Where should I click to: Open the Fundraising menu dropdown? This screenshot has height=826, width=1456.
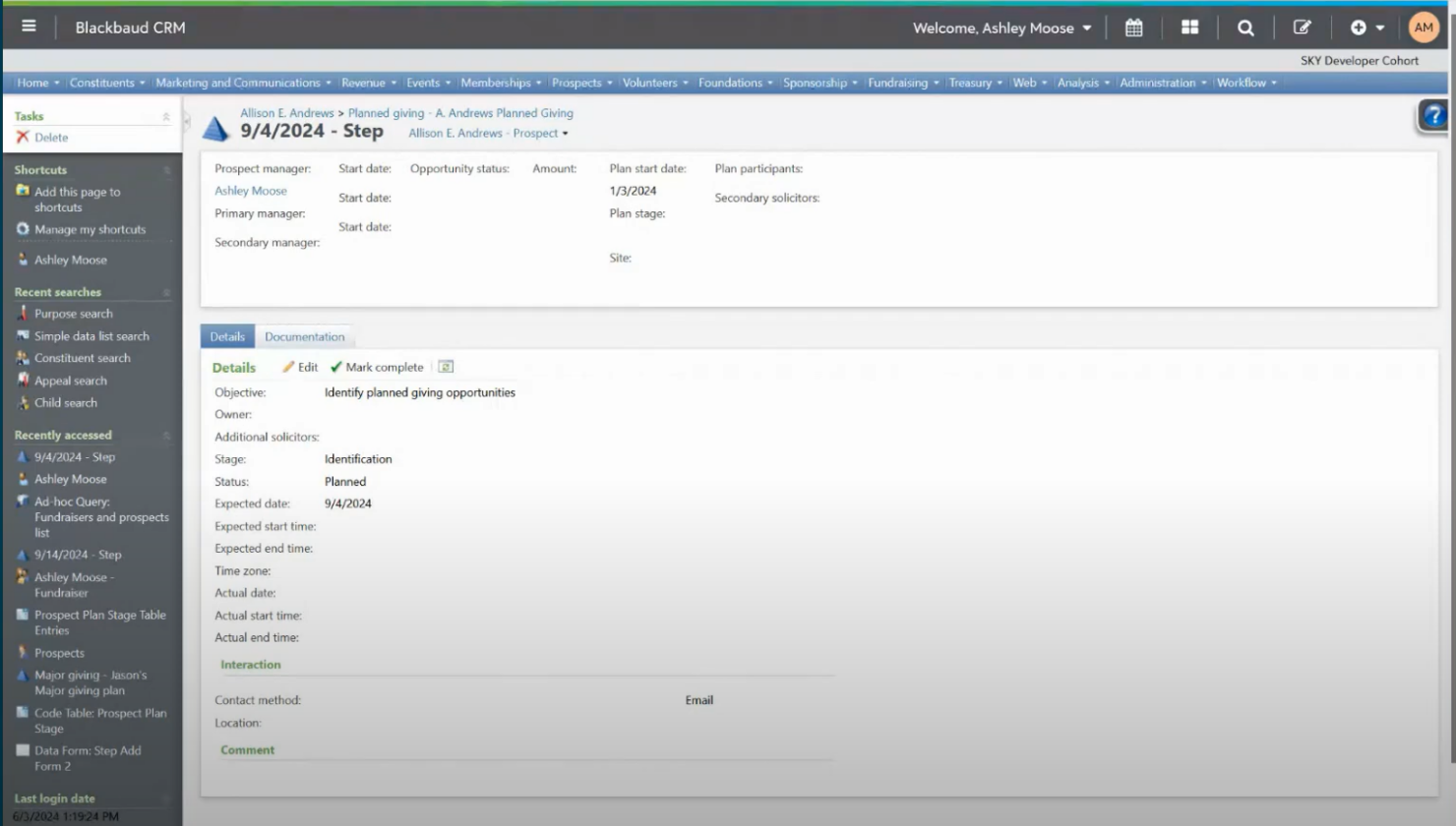coord(903,83)
